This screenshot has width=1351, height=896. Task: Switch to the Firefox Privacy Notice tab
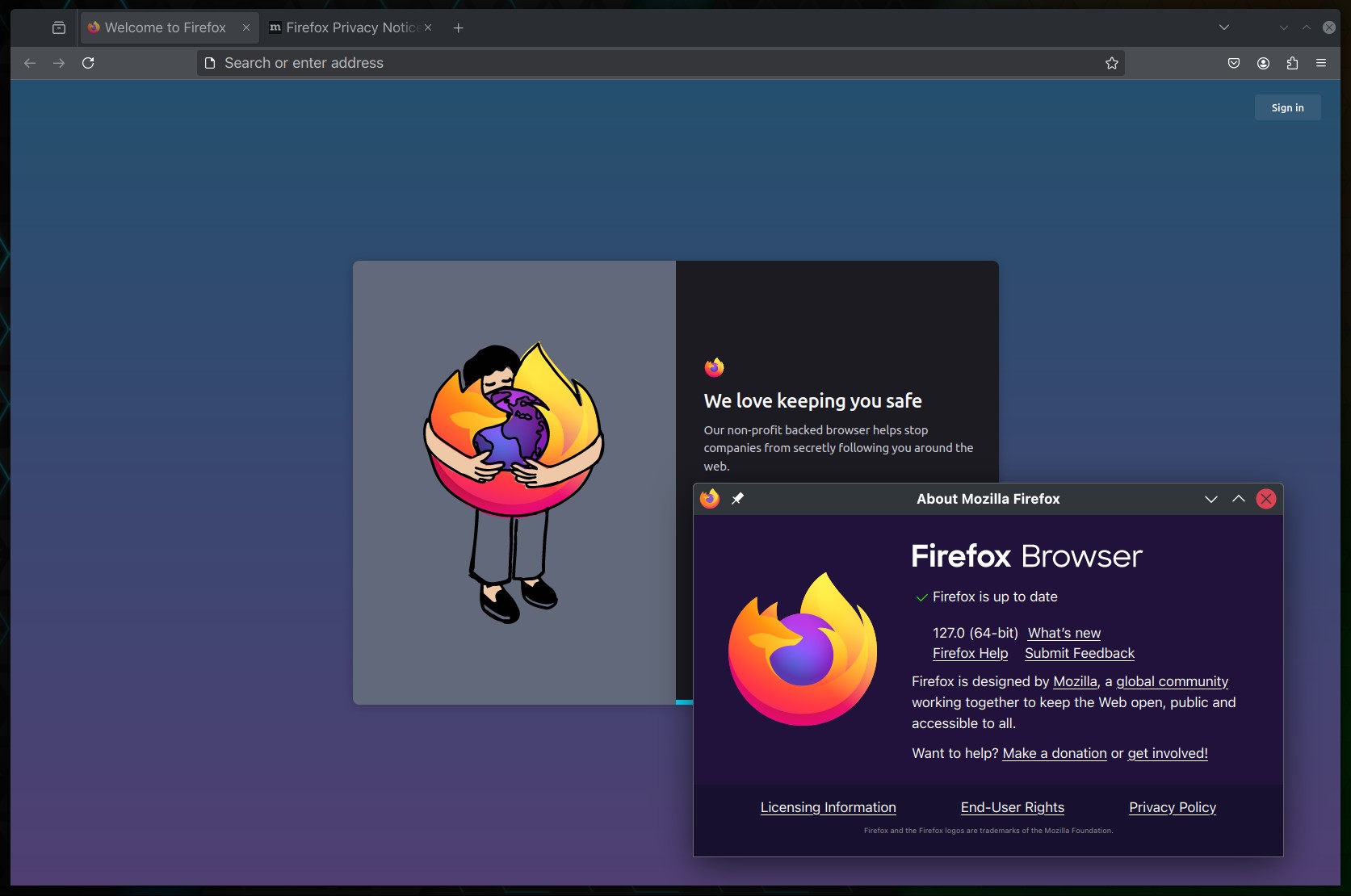point(351,27)
